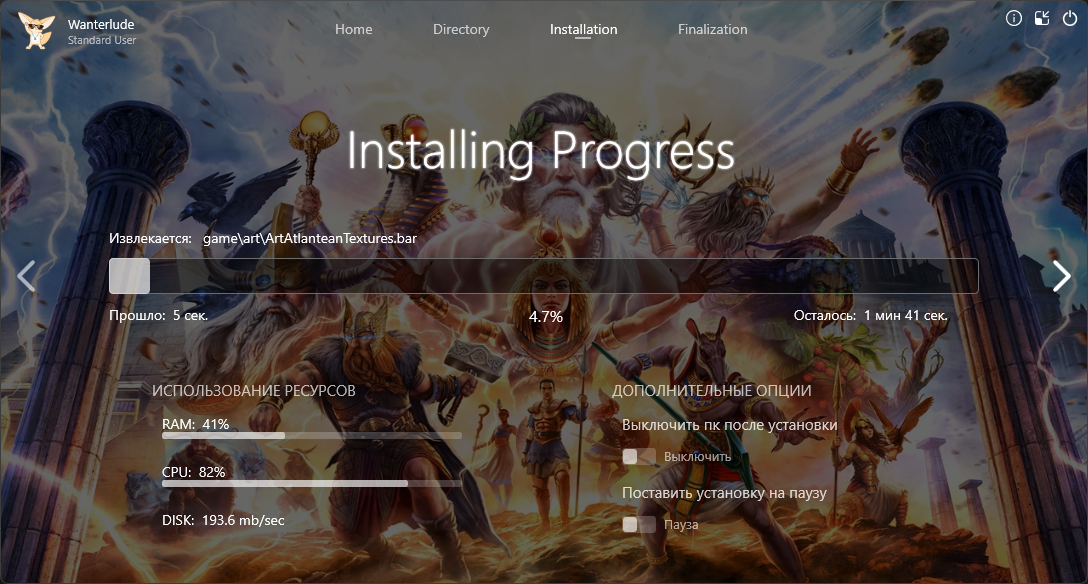This screenshot has height=584, width=1088.
Task: Click the Standard User label
Action: (102, 40)
